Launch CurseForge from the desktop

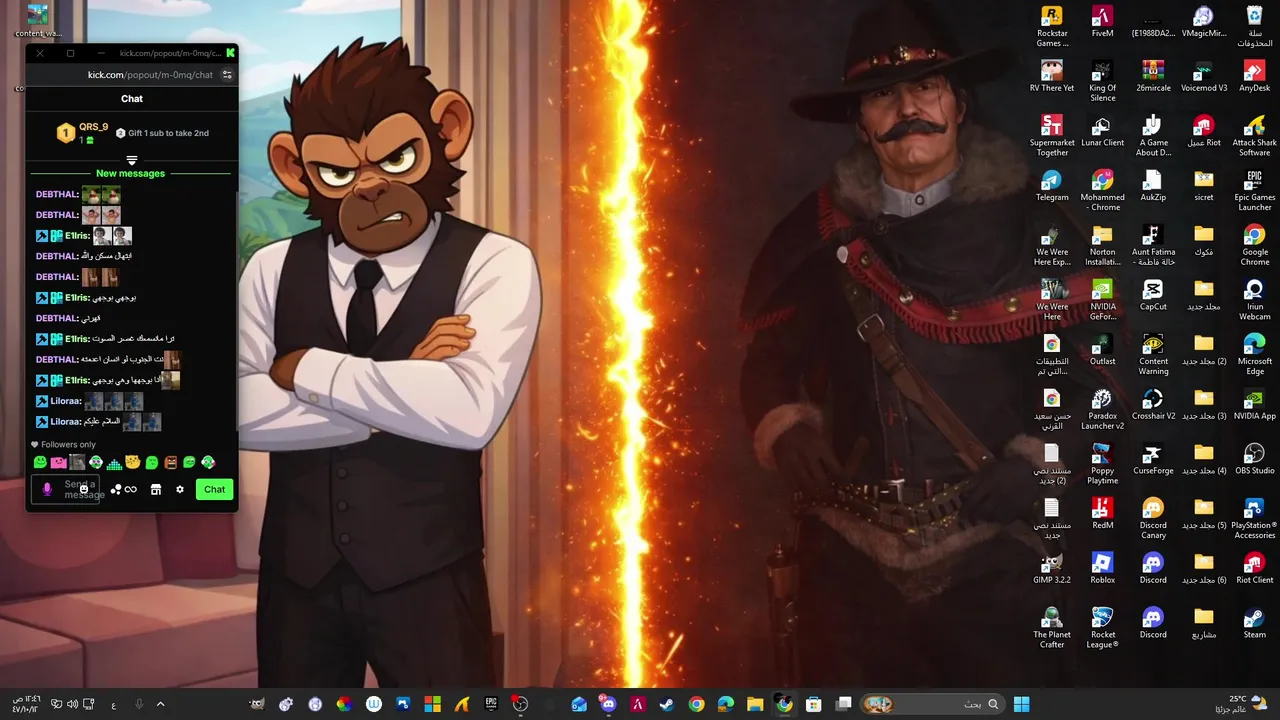pos(1153,461)
